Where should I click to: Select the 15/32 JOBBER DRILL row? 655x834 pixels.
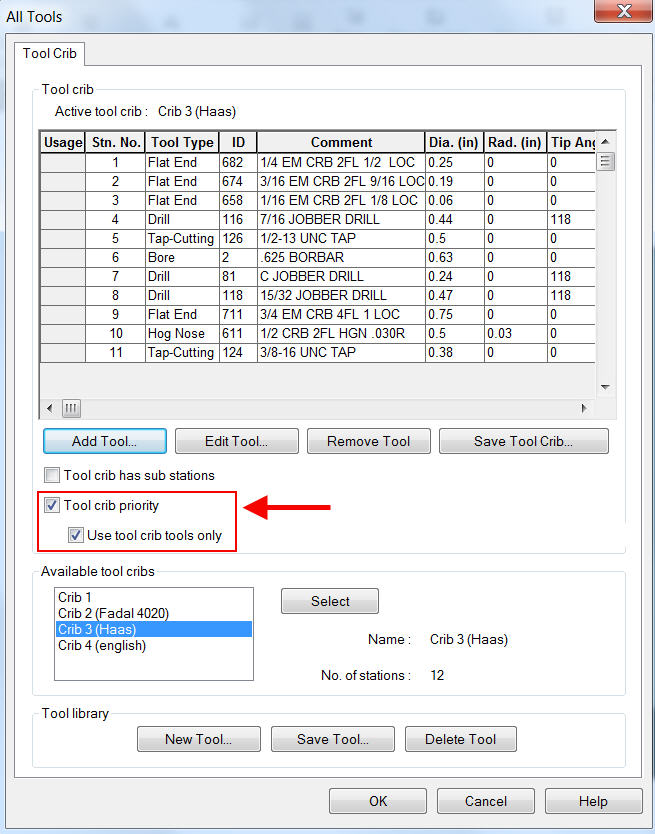(318, 295)
